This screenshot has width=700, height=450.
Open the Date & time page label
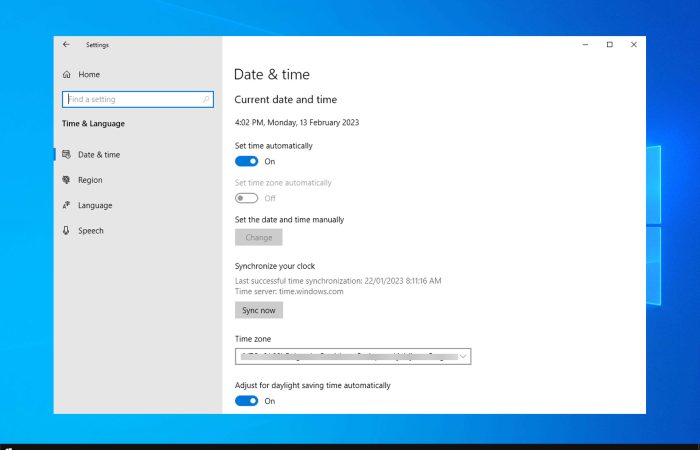tap(99, 155)
